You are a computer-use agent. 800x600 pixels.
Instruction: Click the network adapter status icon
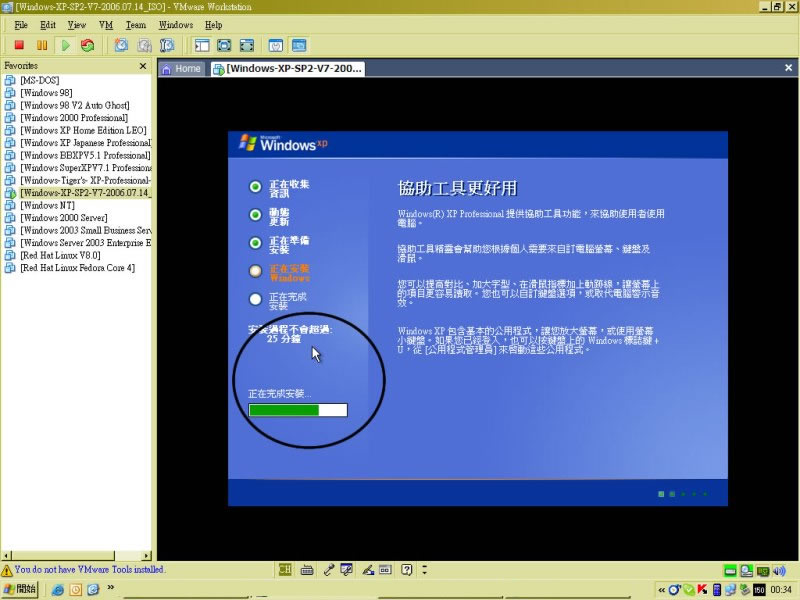[x=763, y=571]
